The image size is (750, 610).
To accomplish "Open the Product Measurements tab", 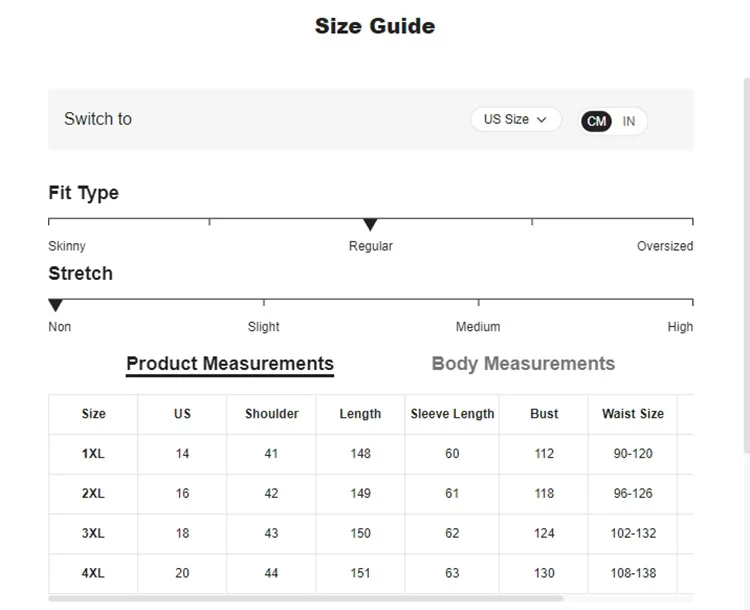I will click(230, 364).
